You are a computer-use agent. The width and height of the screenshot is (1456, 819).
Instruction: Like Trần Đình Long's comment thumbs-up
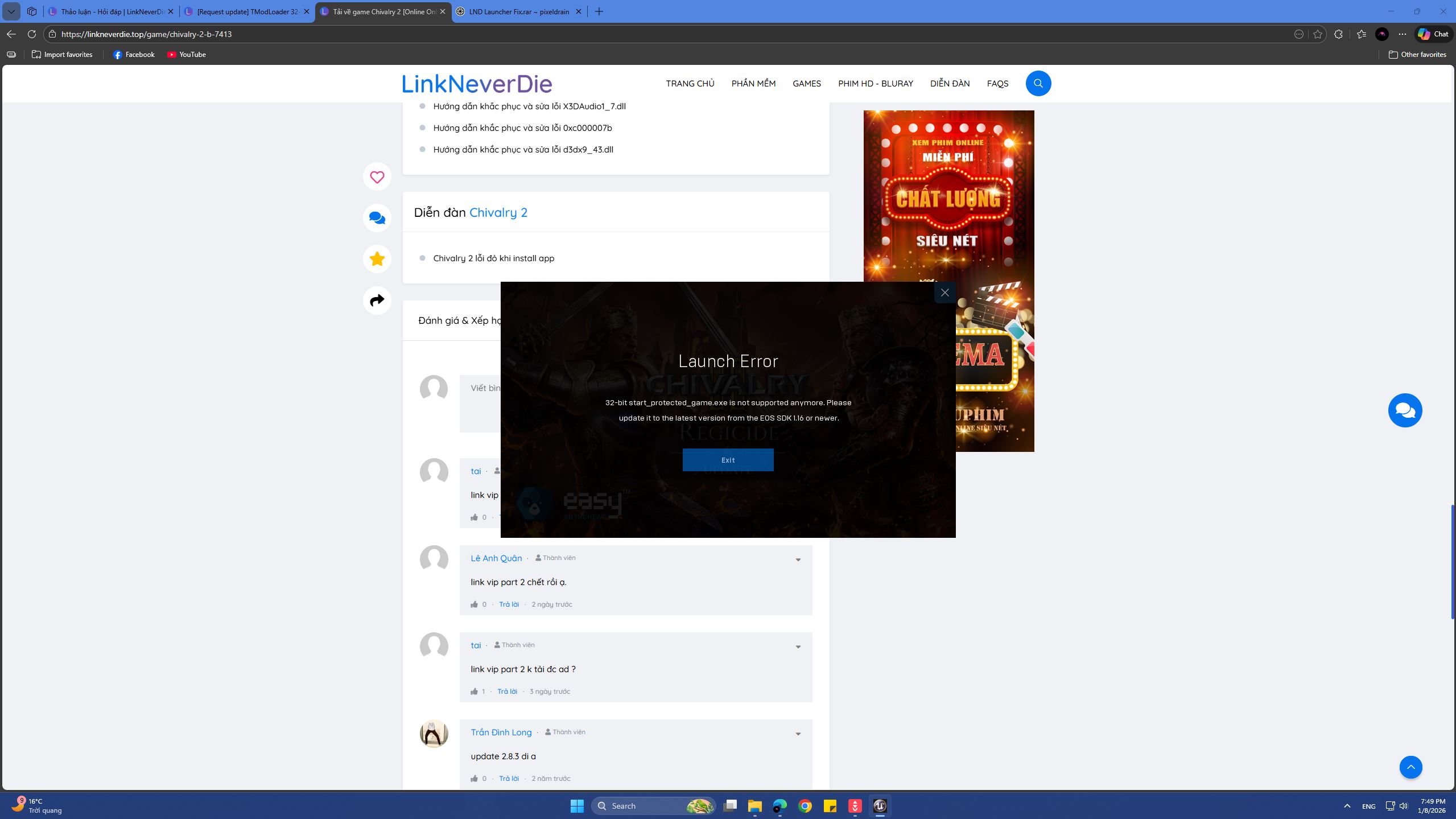point(474,779)
